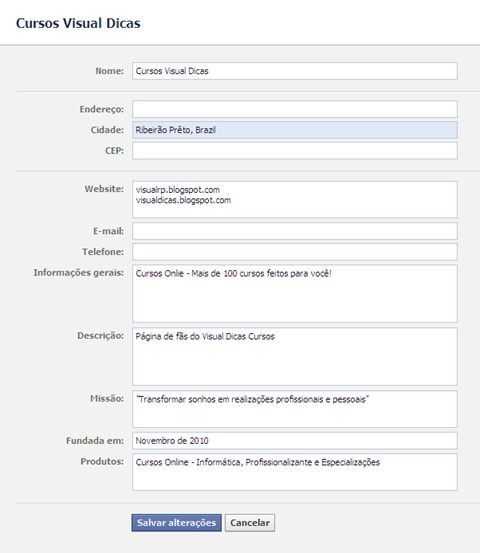Screen dimensions: 480x553
Task: Click the Informações gerais label
Action: click(x=79, y=273)
